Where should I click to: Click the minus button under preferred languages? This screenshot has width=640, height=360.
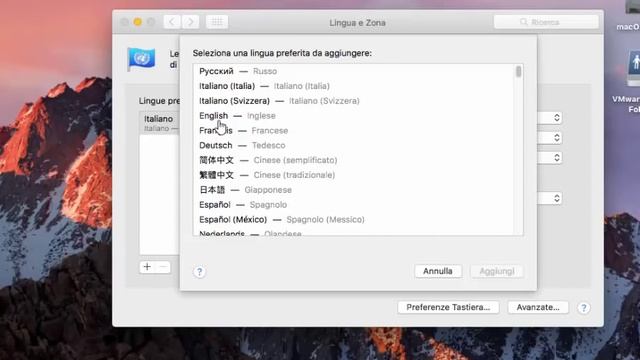coord(163,267)
